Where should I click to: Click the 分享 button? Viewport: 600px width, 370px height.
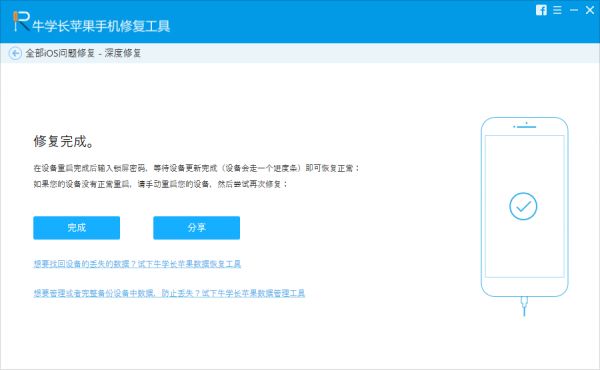197,228
